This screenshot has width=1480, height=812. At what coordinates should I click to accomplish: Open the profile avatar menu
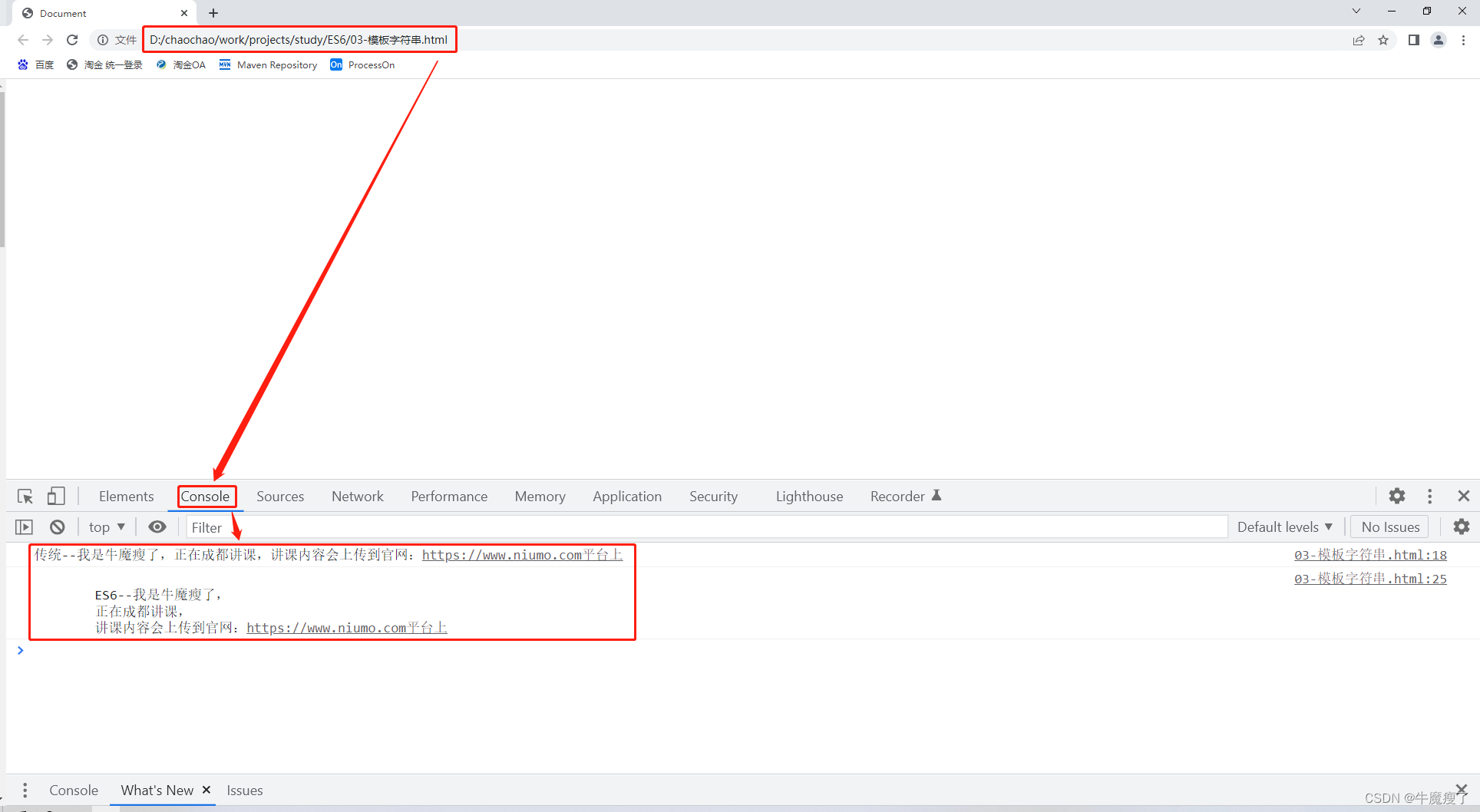(x=1439, y=40)
